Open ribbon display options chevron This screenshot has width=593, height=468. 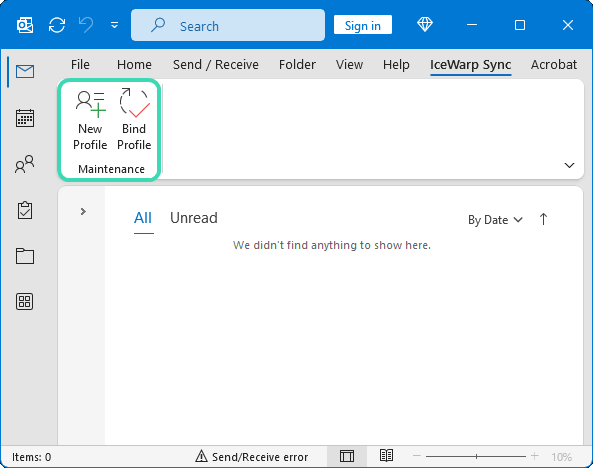569,165
